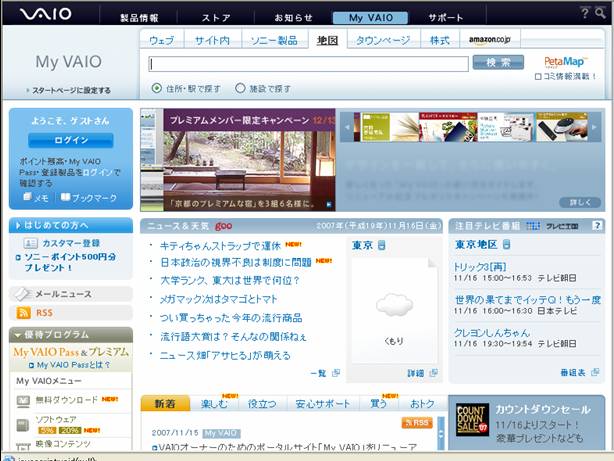The height and width of the screenshot is (461, 614).
Task: Click the VAIO logo in the header
Action: 45,14
